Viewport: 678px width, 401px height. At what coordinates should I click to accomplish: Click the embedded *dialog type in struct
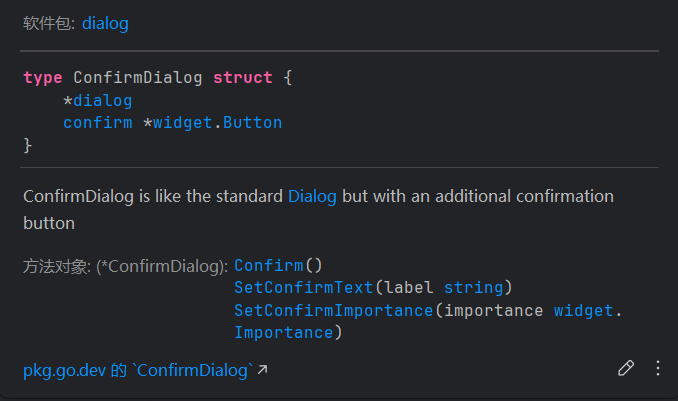[x=102, y=100]
